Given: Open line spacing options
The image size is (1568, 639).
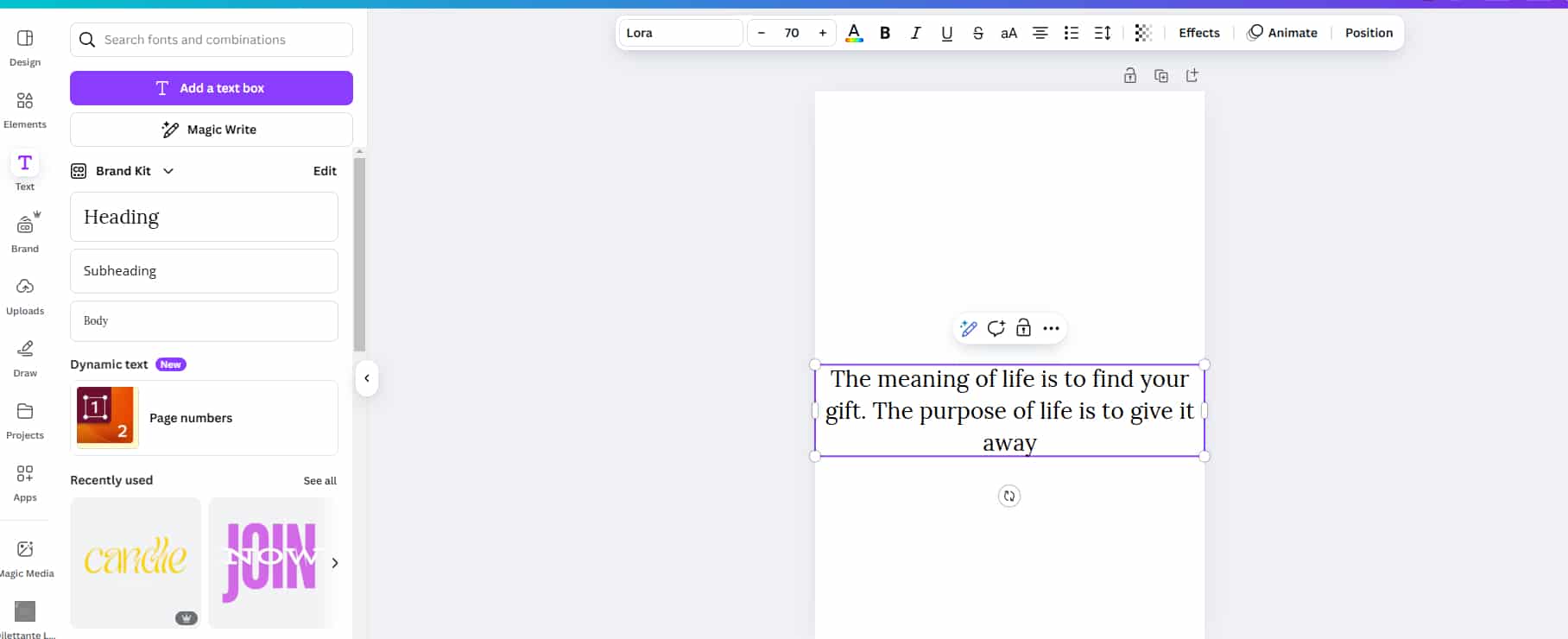Looking at the screenshot, I should (1103, 33).
